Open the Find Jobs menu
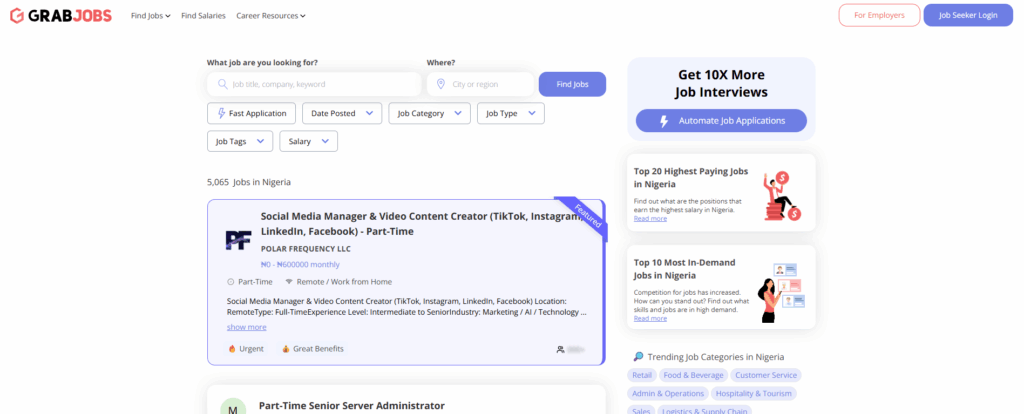Image resolution: width=1024 pixels, height=414 pixels. coord(150,16)
